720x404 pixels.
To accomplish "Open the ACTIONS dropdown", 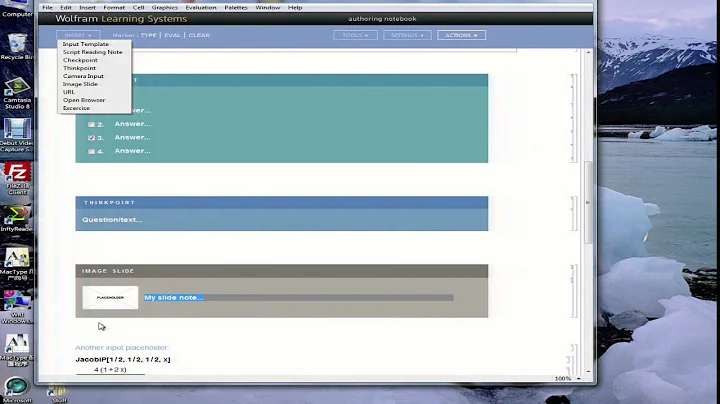I will click(x=461, y=35).
